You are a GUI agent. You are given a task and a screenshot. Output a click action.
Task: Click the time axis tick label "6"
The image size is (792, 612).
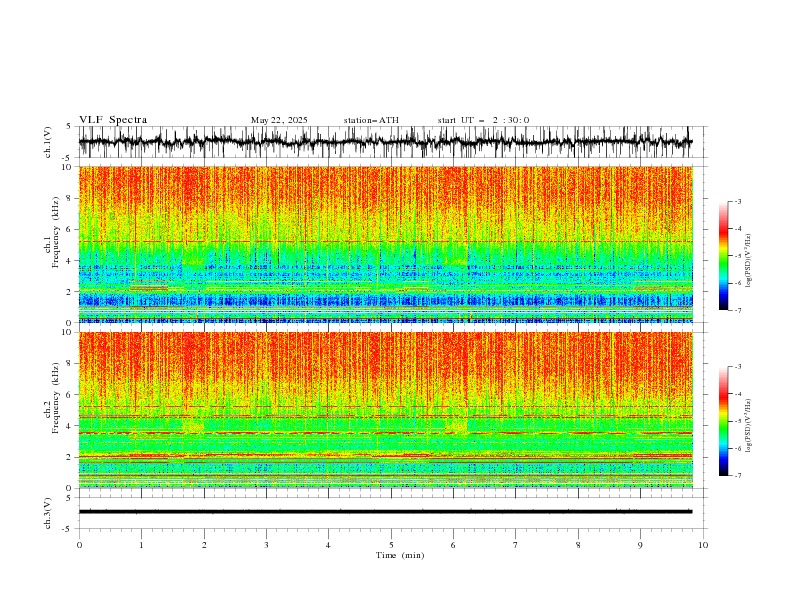[453, 545]
